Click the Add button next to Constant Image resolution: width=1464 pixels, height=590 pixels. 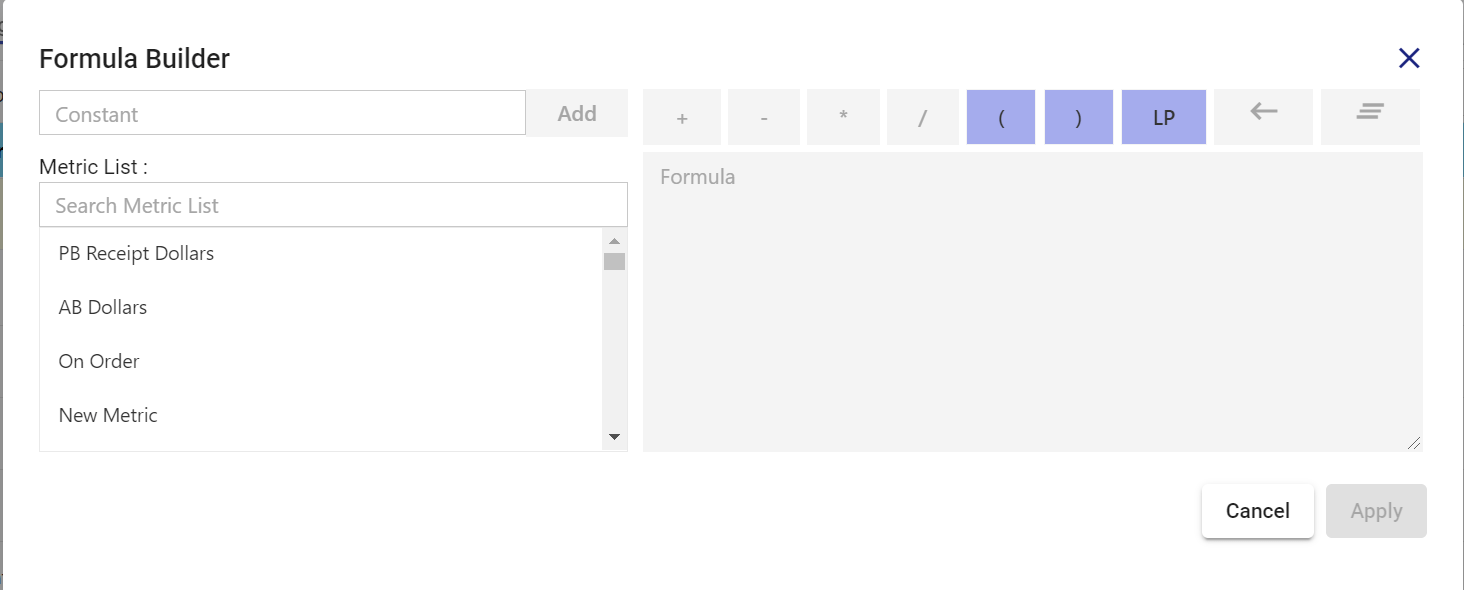576,113
